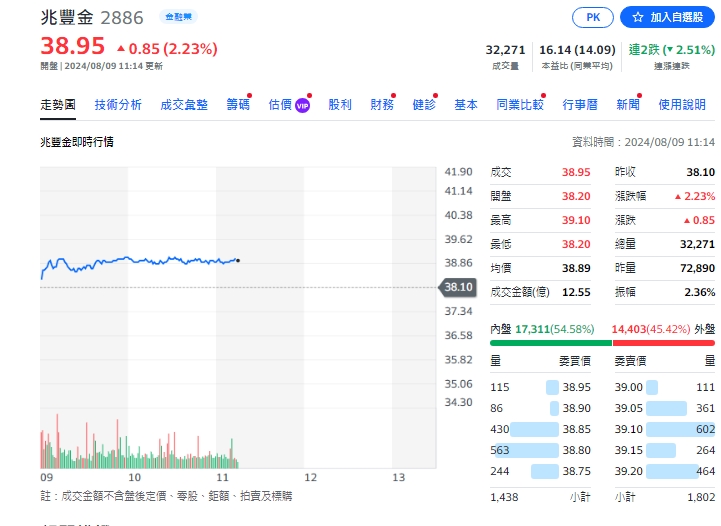Click the ask subtotal 1,802
Image resolution: width=721 pixels, height=526 pixels.
point(701,497)
